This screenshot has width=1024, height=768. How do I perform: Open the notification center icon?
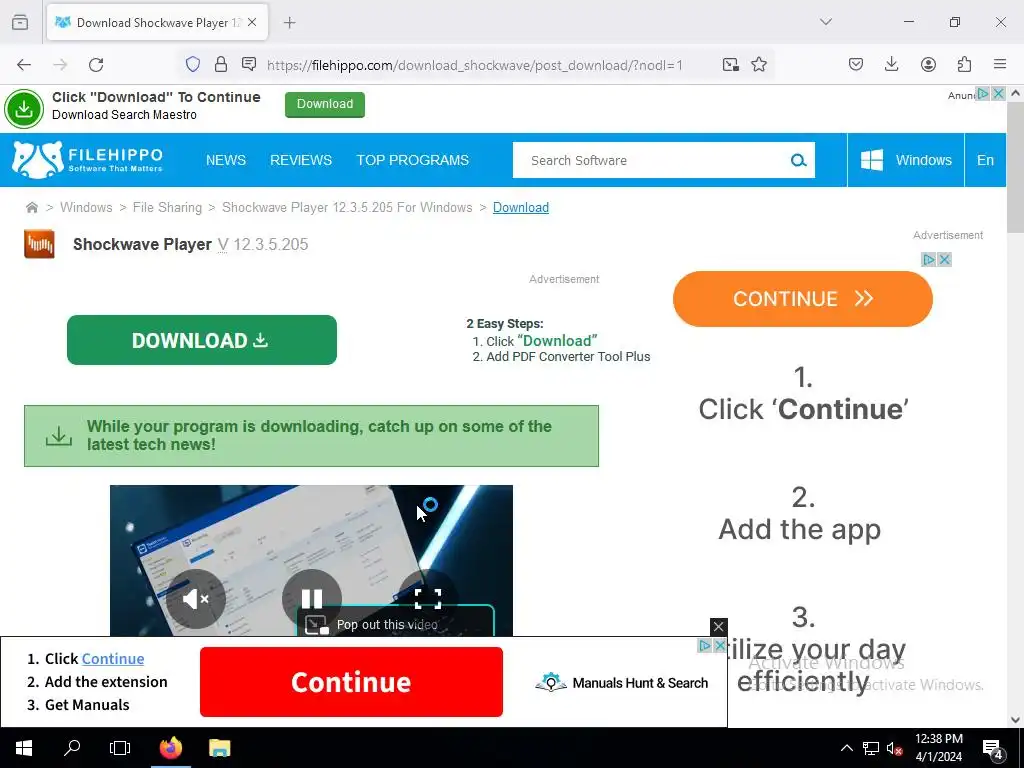click(992, 748)
